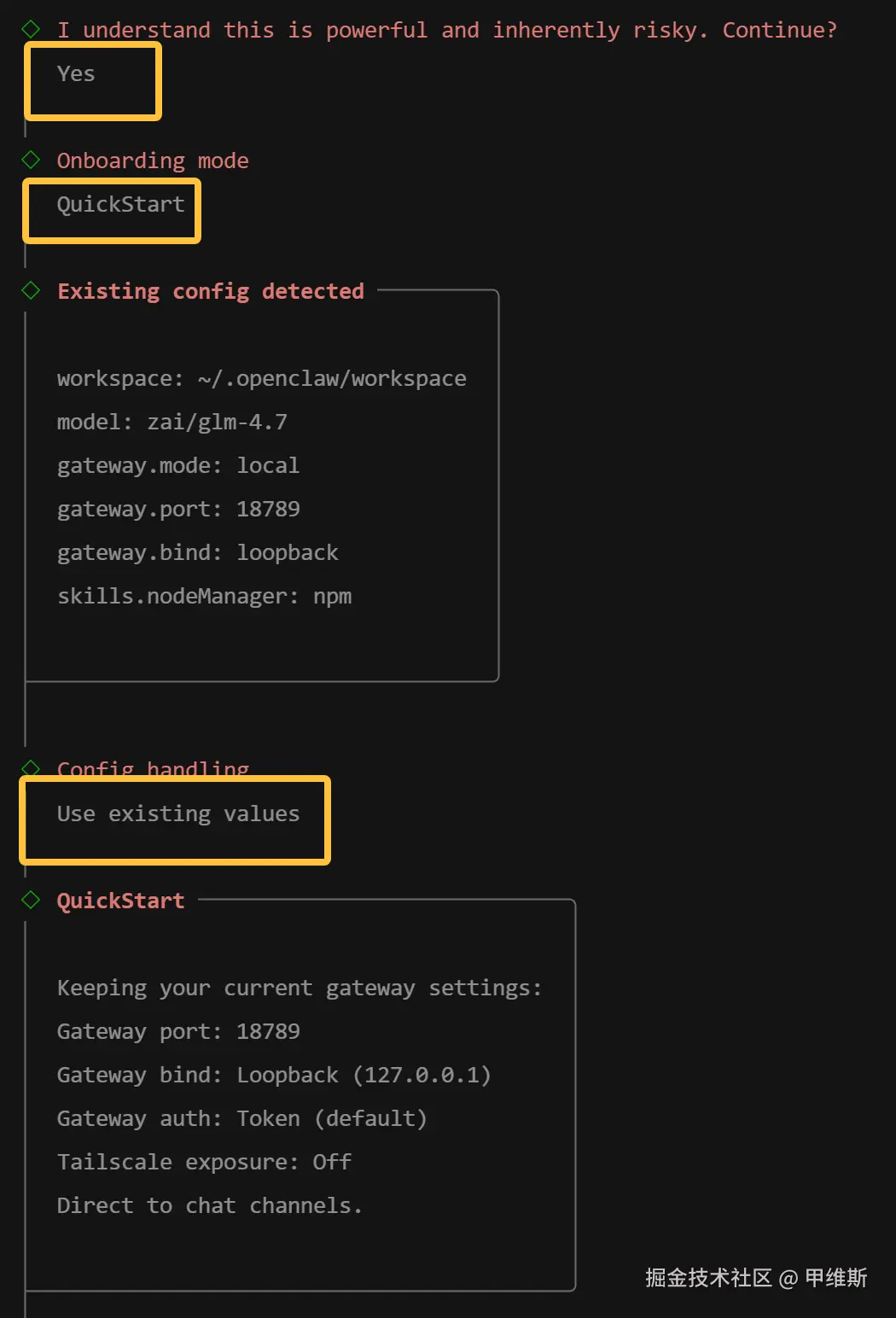
Task: Click the skills.nodeManager: npm entry
Action: (x=204, y=597)
